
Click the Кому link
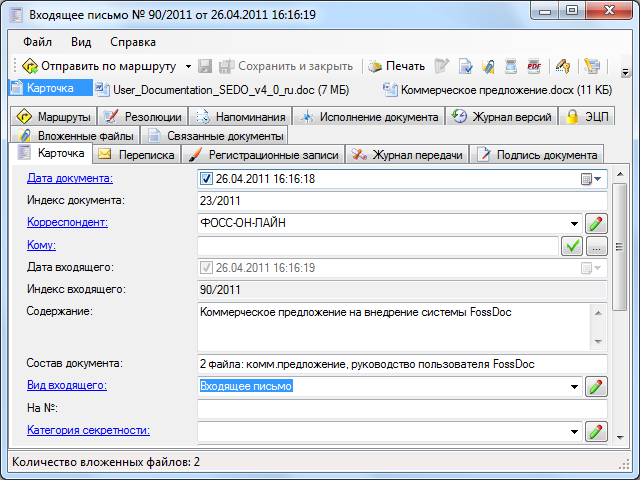click(41, 245)
